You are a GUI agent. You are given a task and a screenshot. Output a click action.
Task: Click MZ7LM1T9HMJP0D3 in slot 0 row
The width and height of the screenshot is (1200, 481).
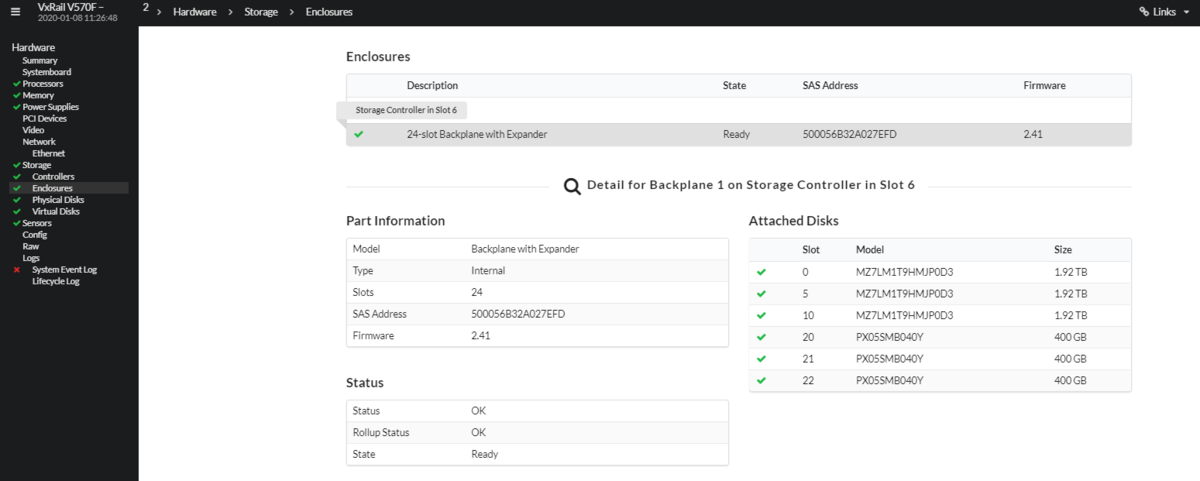[904, 272]
